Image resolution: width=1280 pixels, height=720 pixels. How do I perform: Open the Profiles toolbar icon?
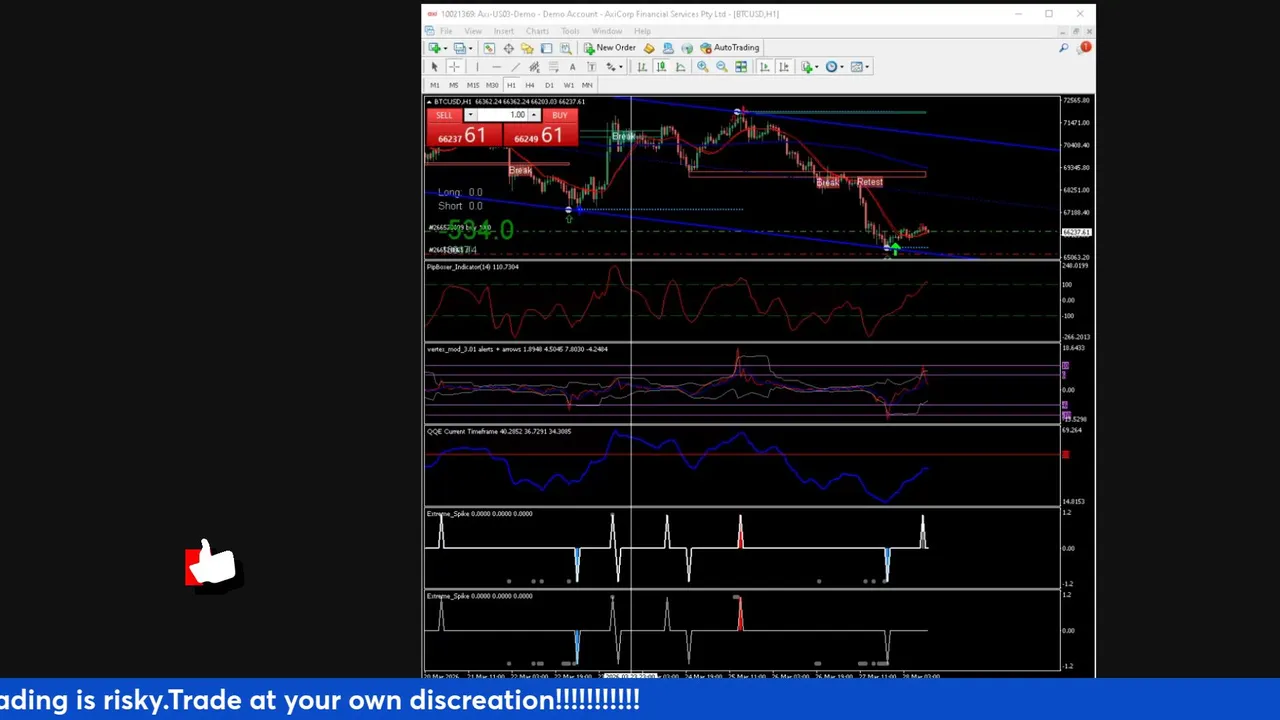click(460, 48)
